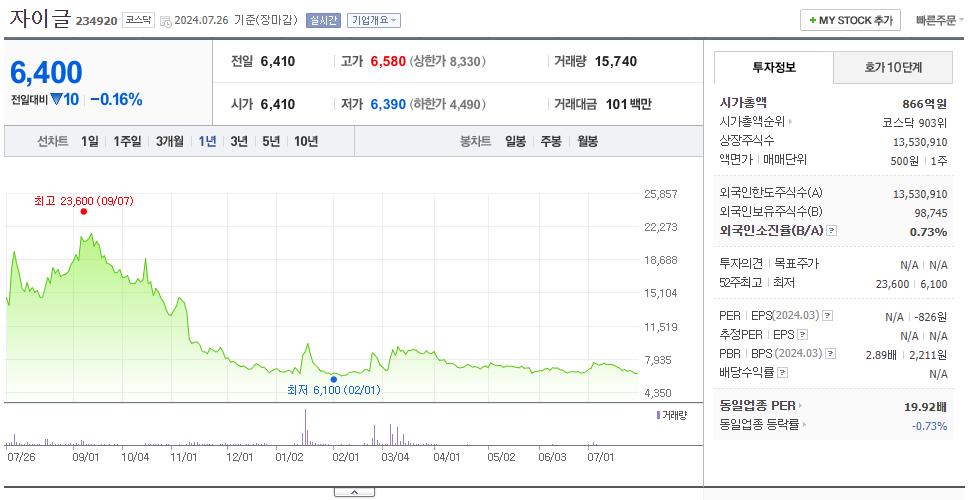968x500 pixels.
Task: Open help icon next to 배당수익률
Action: (x=783, y=373)
